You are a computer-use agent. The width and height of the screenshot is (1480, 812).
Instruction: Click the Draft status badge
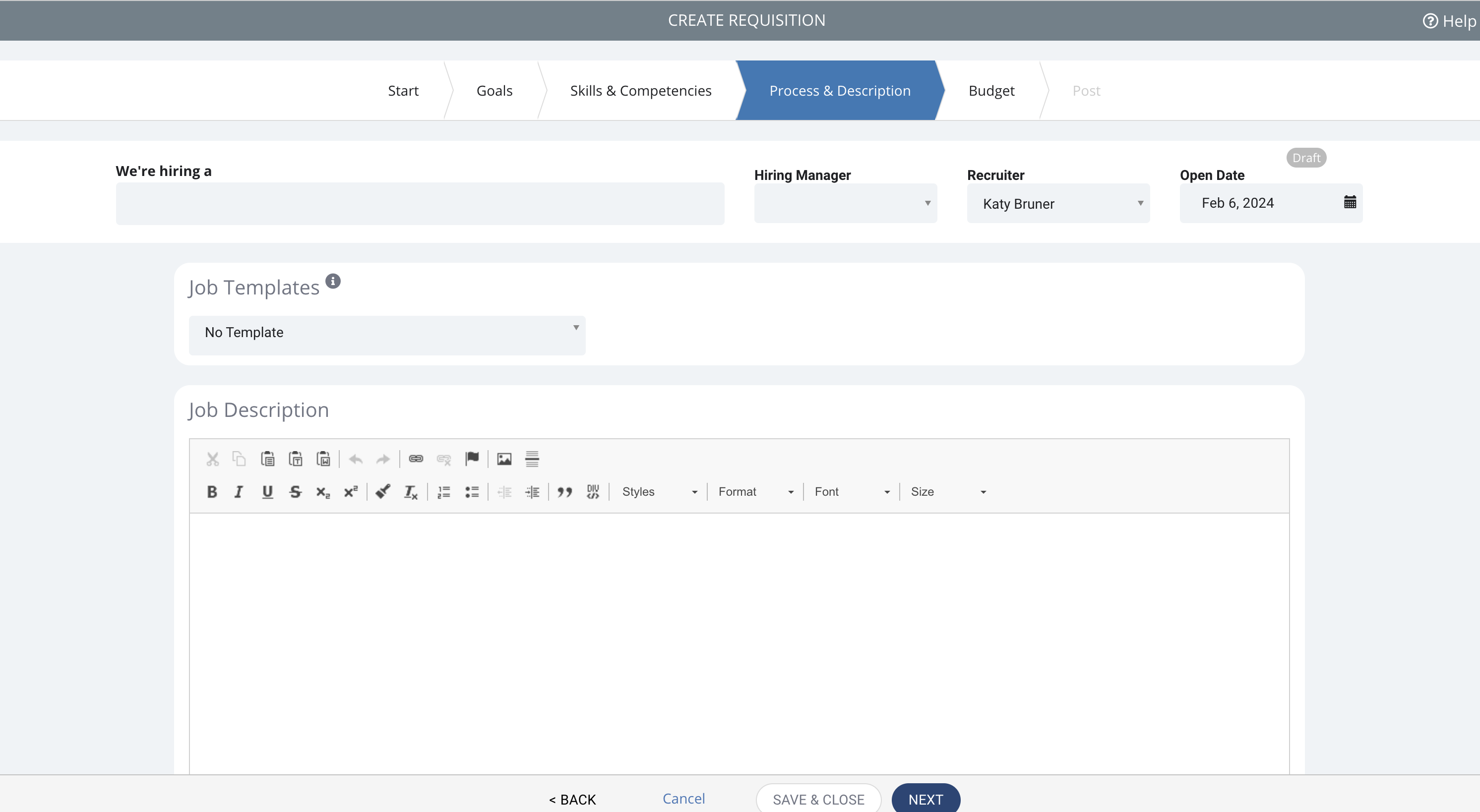click(1306, 158)
